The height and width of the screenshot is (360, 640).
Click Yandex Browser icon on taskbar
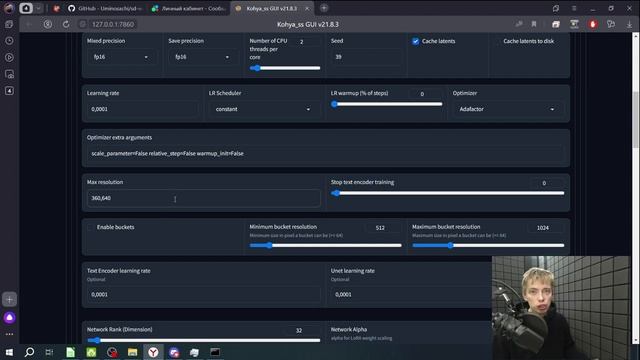click(x=153, y=352)
